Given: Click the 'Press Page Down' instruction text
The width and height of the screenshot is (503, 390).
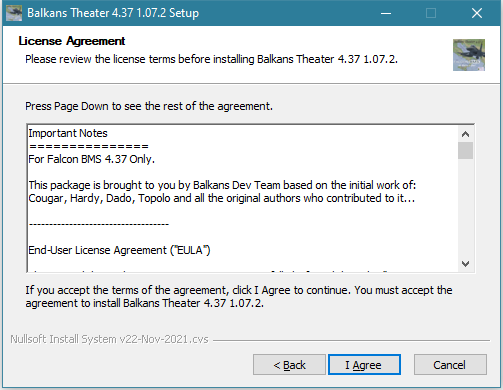Looking at the screenshot, I should pos(149,106).
